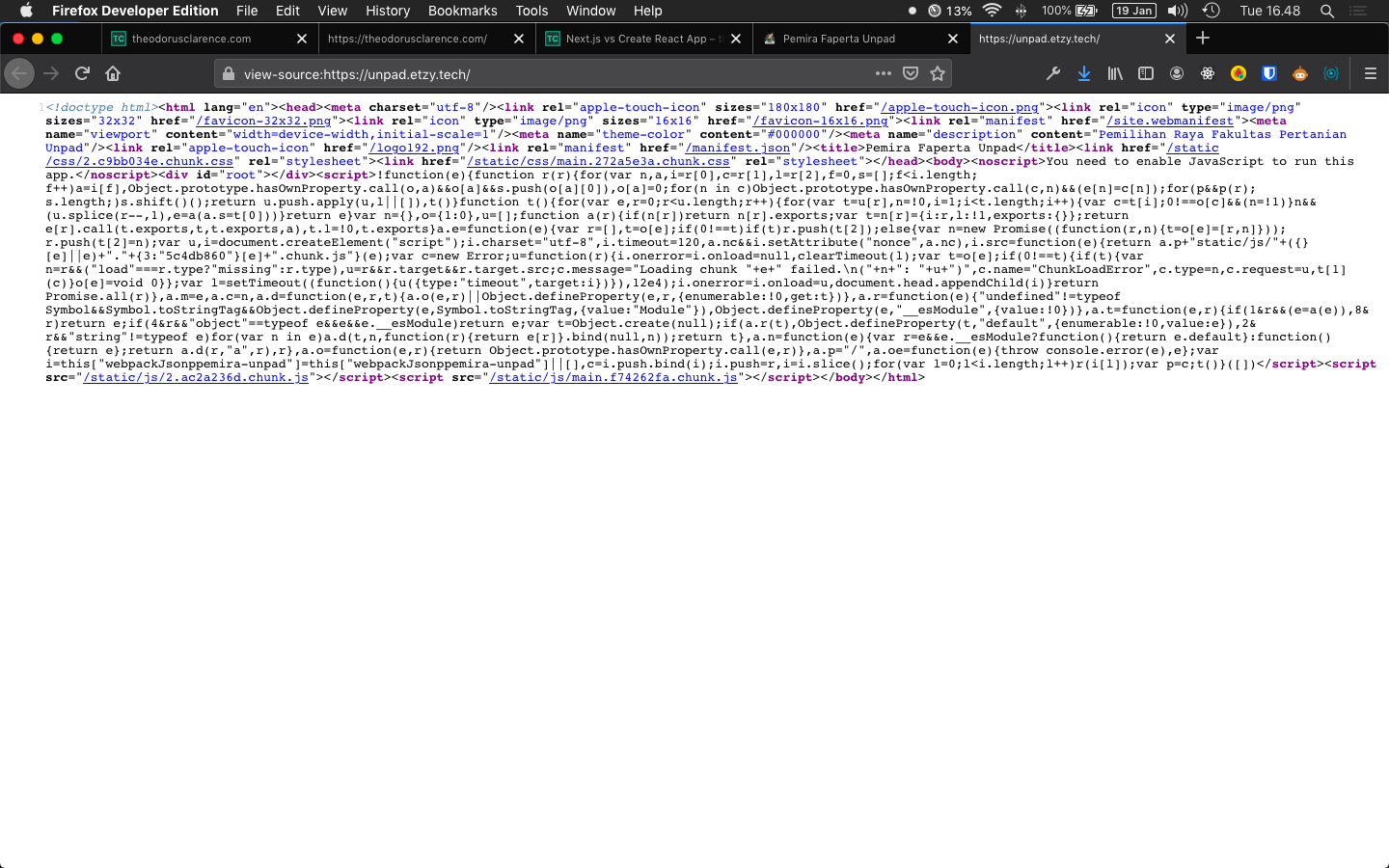Image resolution: width=1389 pixels, height=868 pixels.
Task: Open the Edit menu
Action: 287,11
